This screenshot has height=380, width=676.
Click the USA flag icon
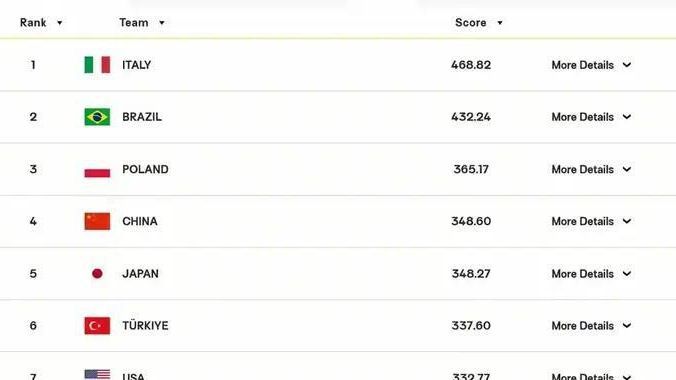(97, 374)
